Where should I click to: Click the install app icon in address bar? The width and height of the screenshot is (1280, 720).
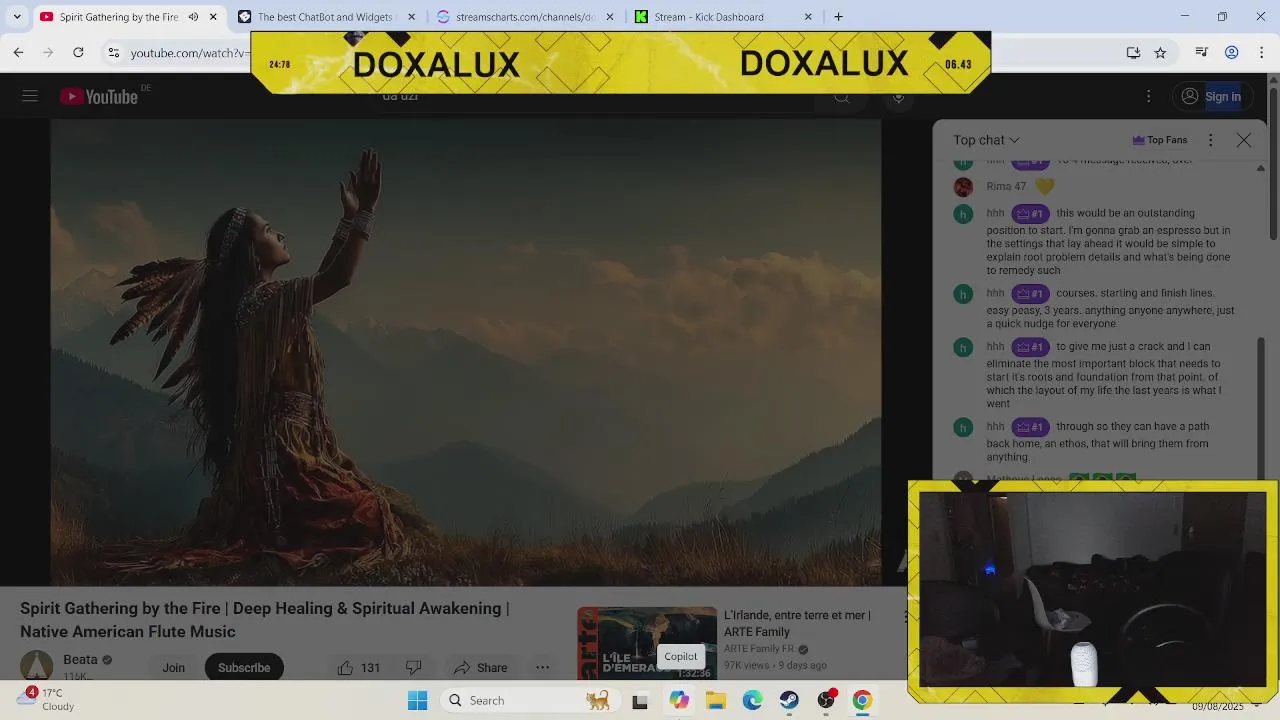click(1133, 52)
